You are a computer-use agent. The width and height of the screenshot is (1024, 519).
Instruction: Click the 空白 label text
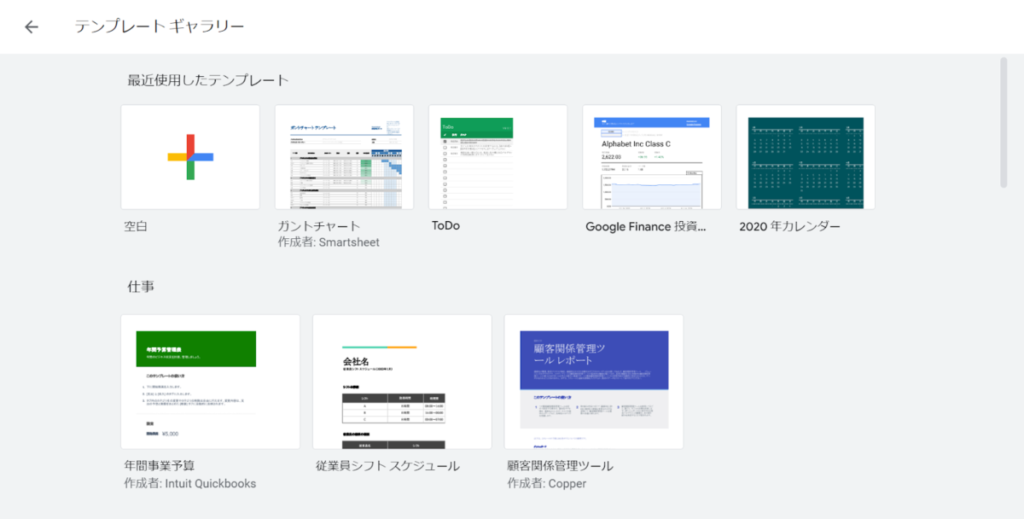[137, 226]
